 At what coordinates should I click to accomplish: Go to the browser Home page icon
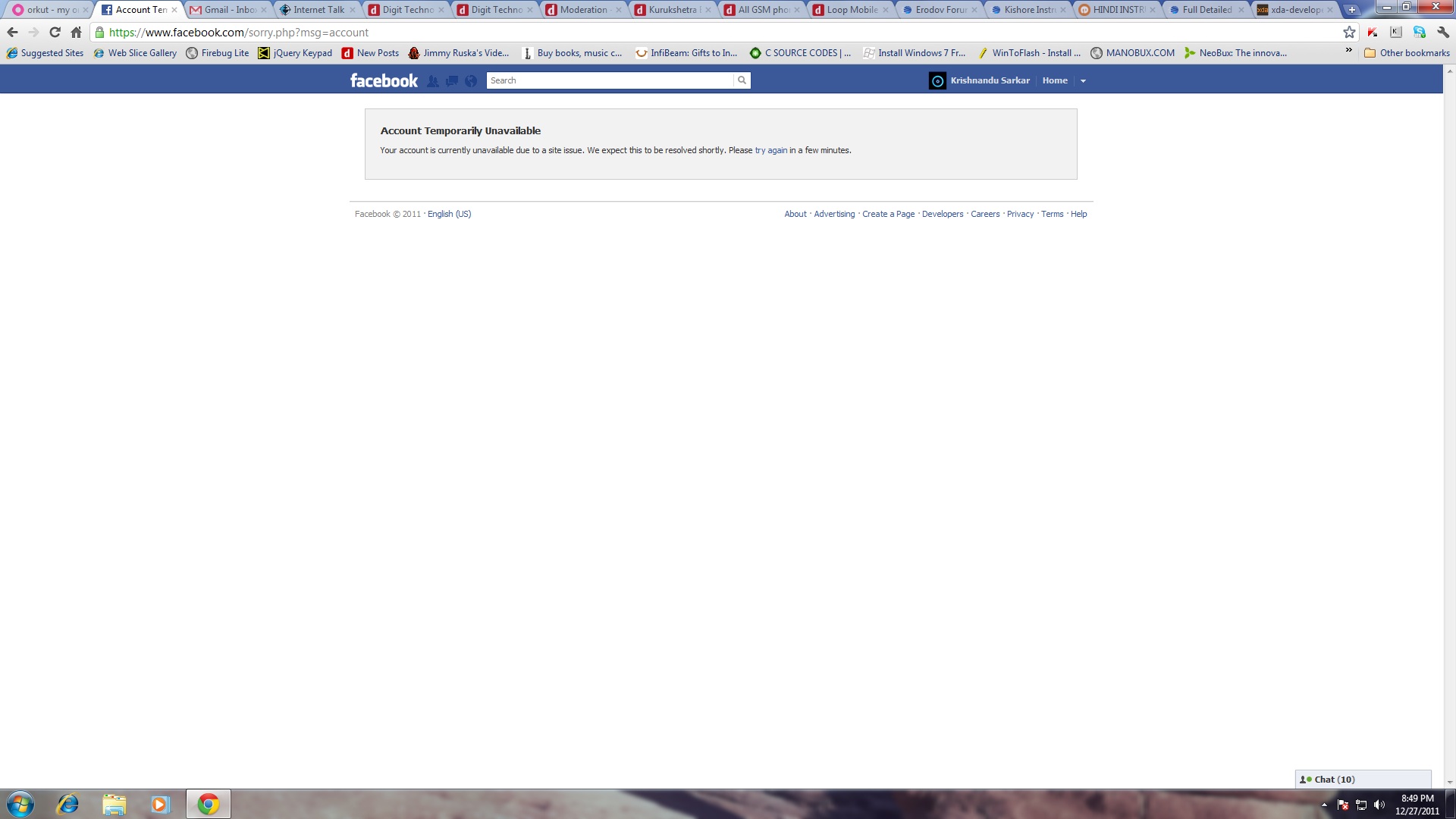[x=76, y=33]
